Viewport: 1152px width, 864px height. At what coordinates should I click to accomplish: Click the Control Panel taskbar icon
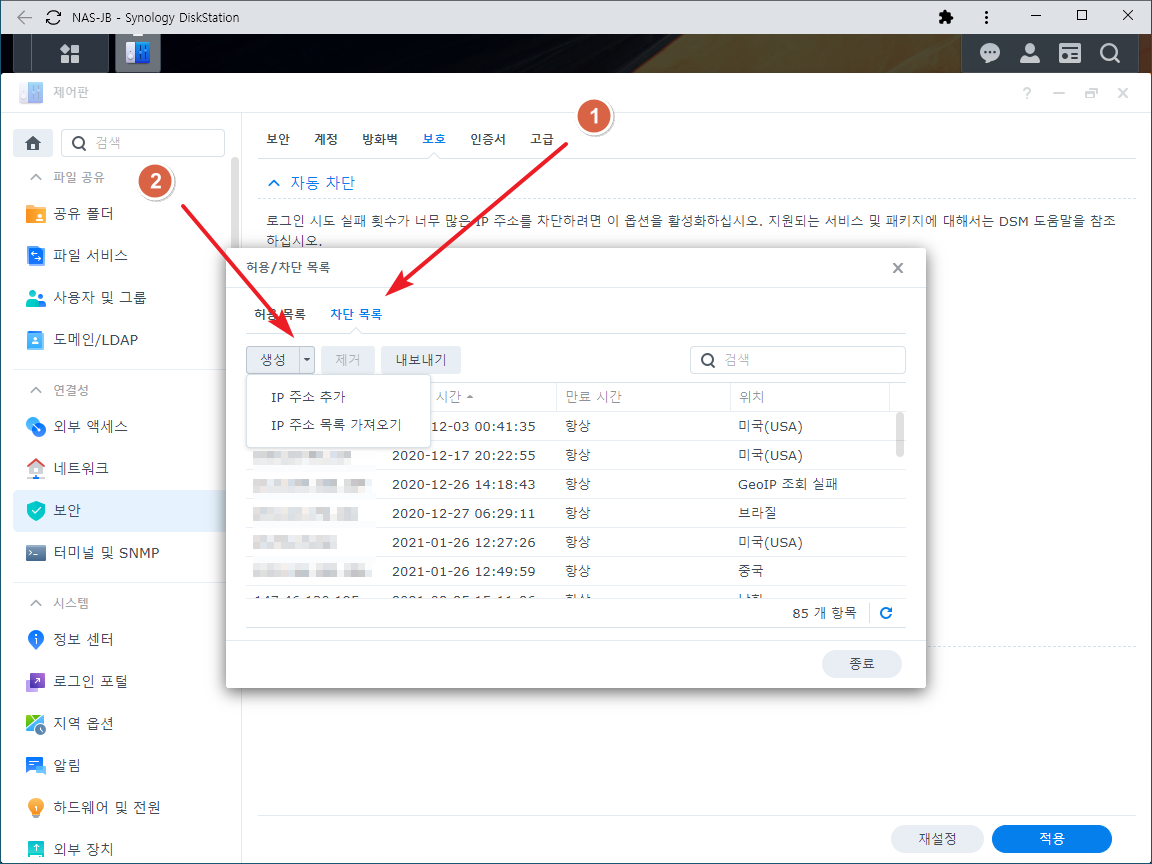pyautogui.click(x=137, y=53)
